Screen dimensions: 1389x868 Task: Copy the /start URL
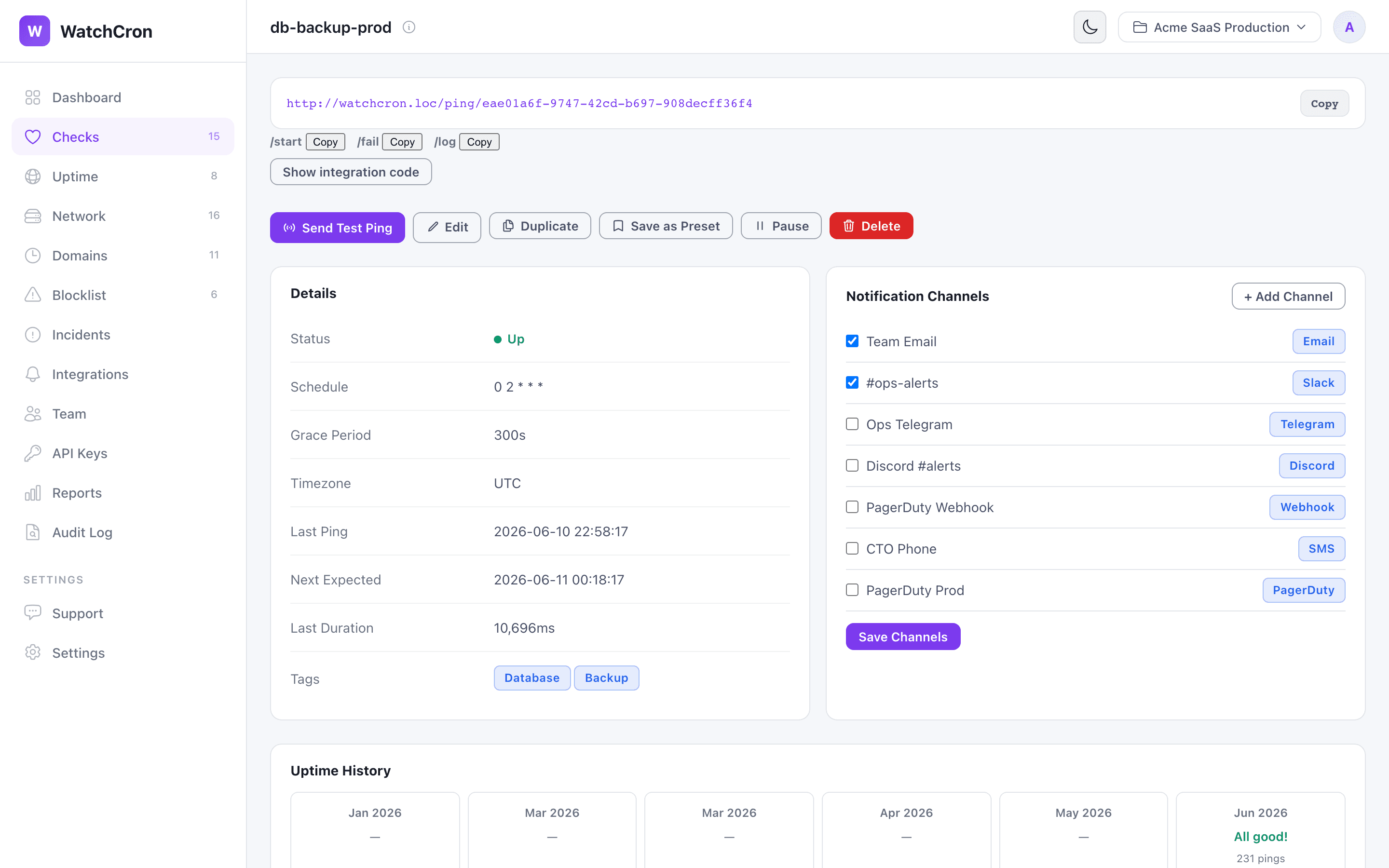click(325, 142)
